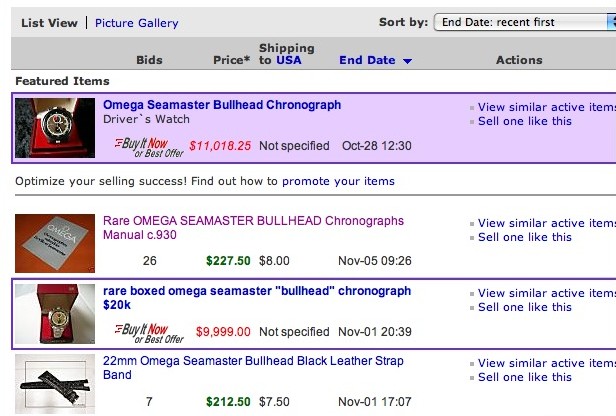Switch to List View
This screenshot has width=616, height=416.
50,23
